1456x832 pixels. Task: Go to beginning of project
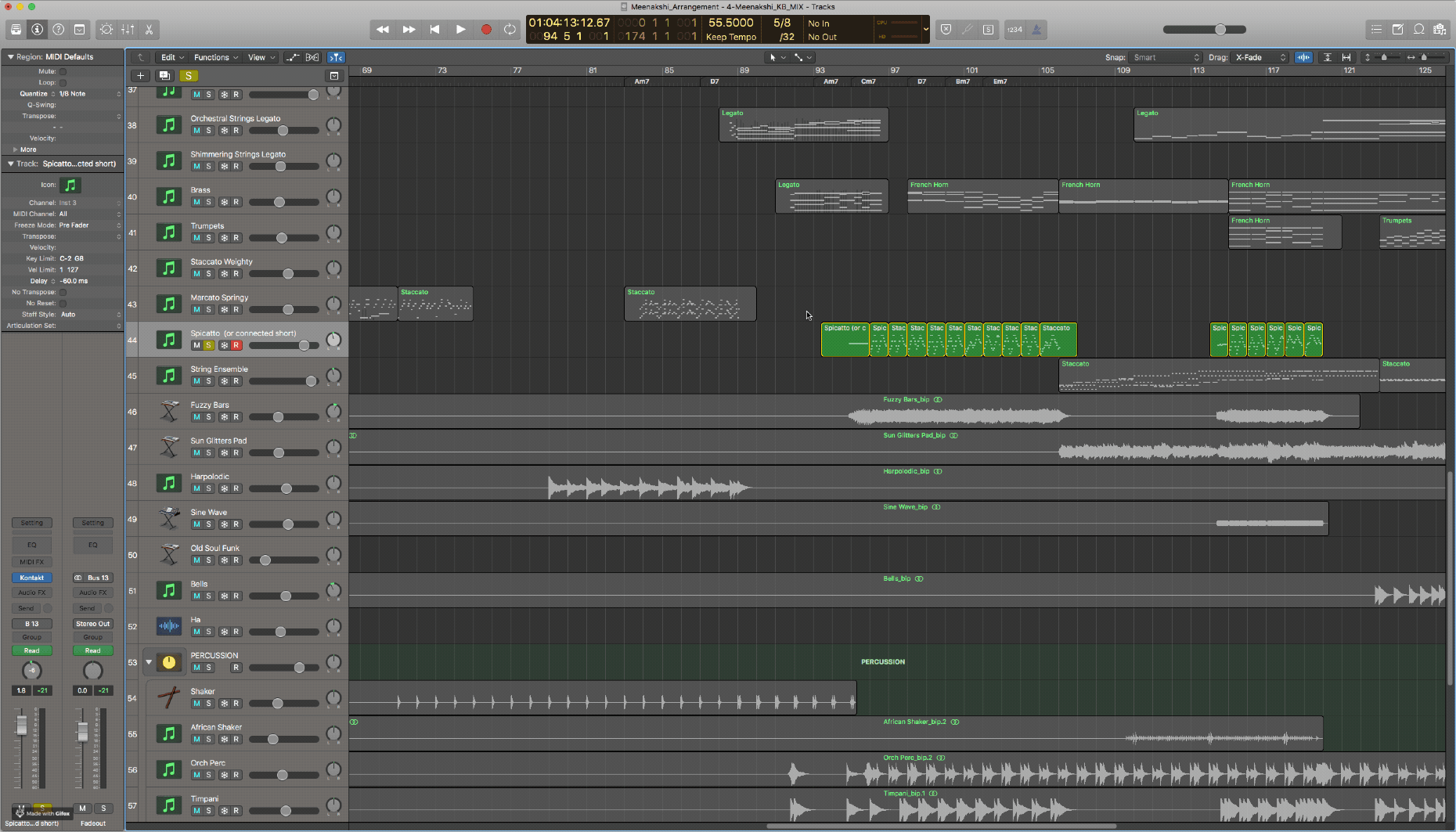pyautogui.click(x=434, y=30)
